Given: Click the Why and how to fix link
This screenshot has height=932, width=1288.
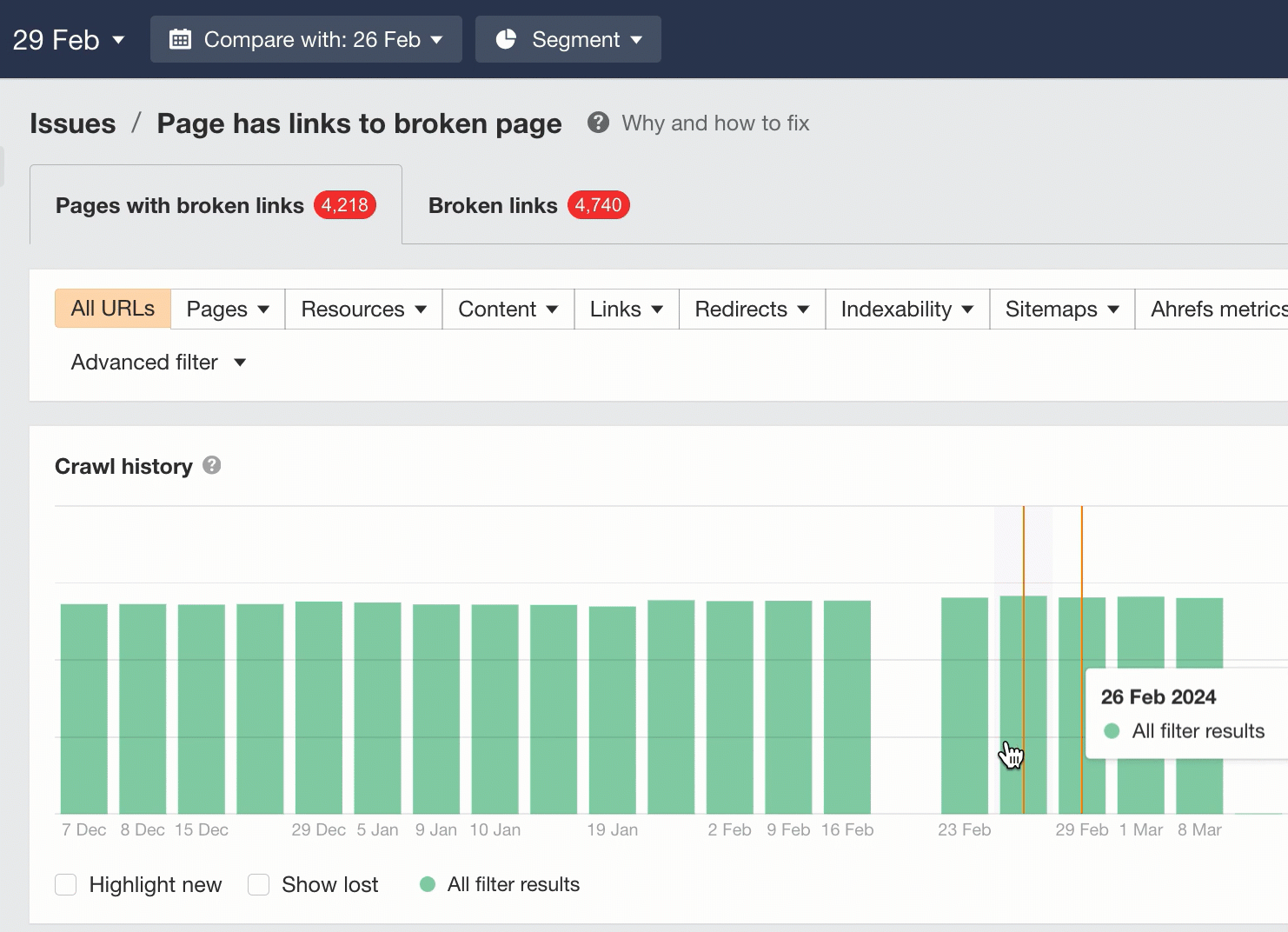Looking at the screenshot, I should pos(714,123).
